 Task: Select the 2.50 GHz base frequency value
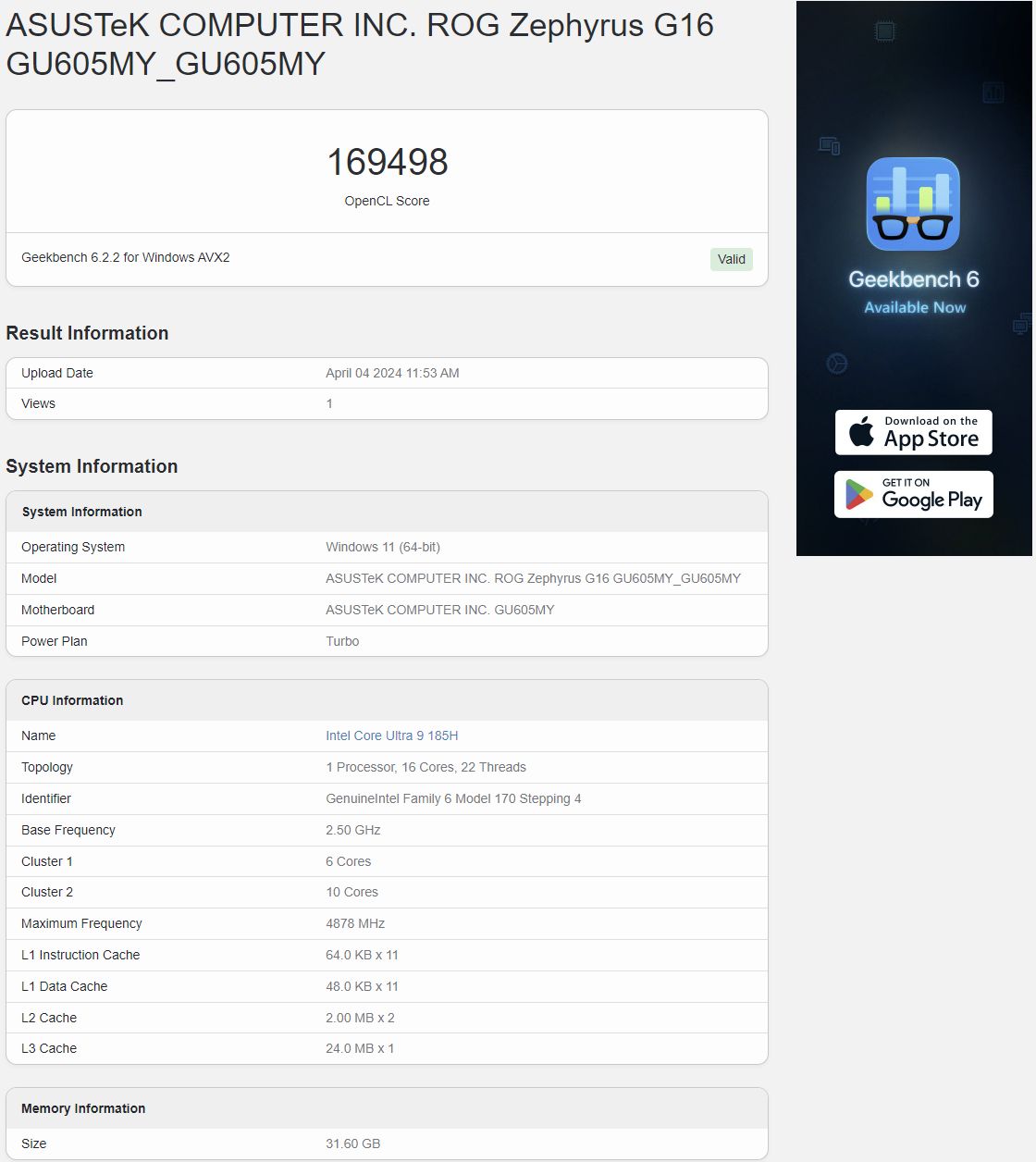353,830
